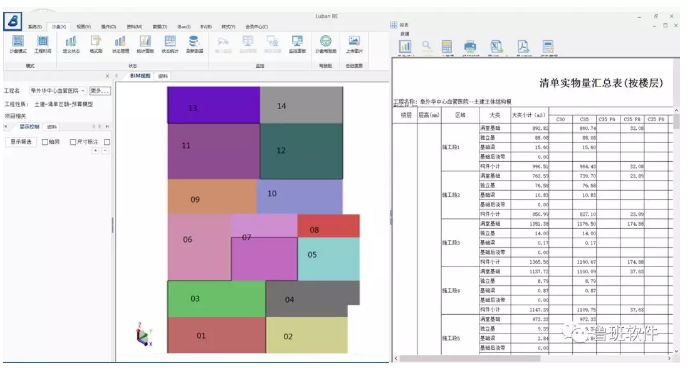The image size is (693, 372).
Task: Click the last-tab arrow in left panel tabs
Action: [x=107, y=127]
